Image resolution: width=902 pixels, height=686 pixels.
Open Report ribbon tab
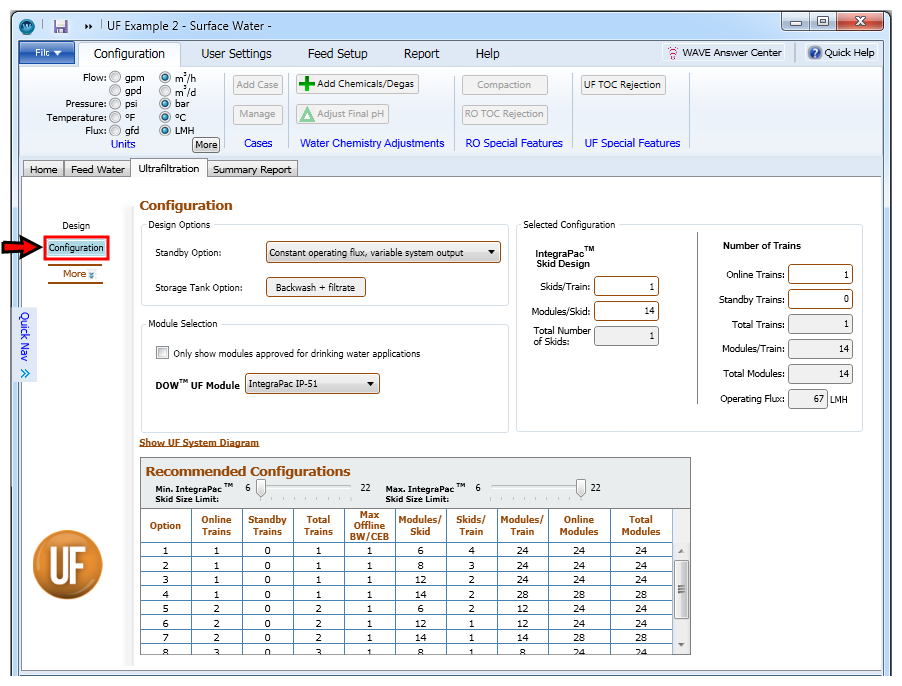(421, 54)
